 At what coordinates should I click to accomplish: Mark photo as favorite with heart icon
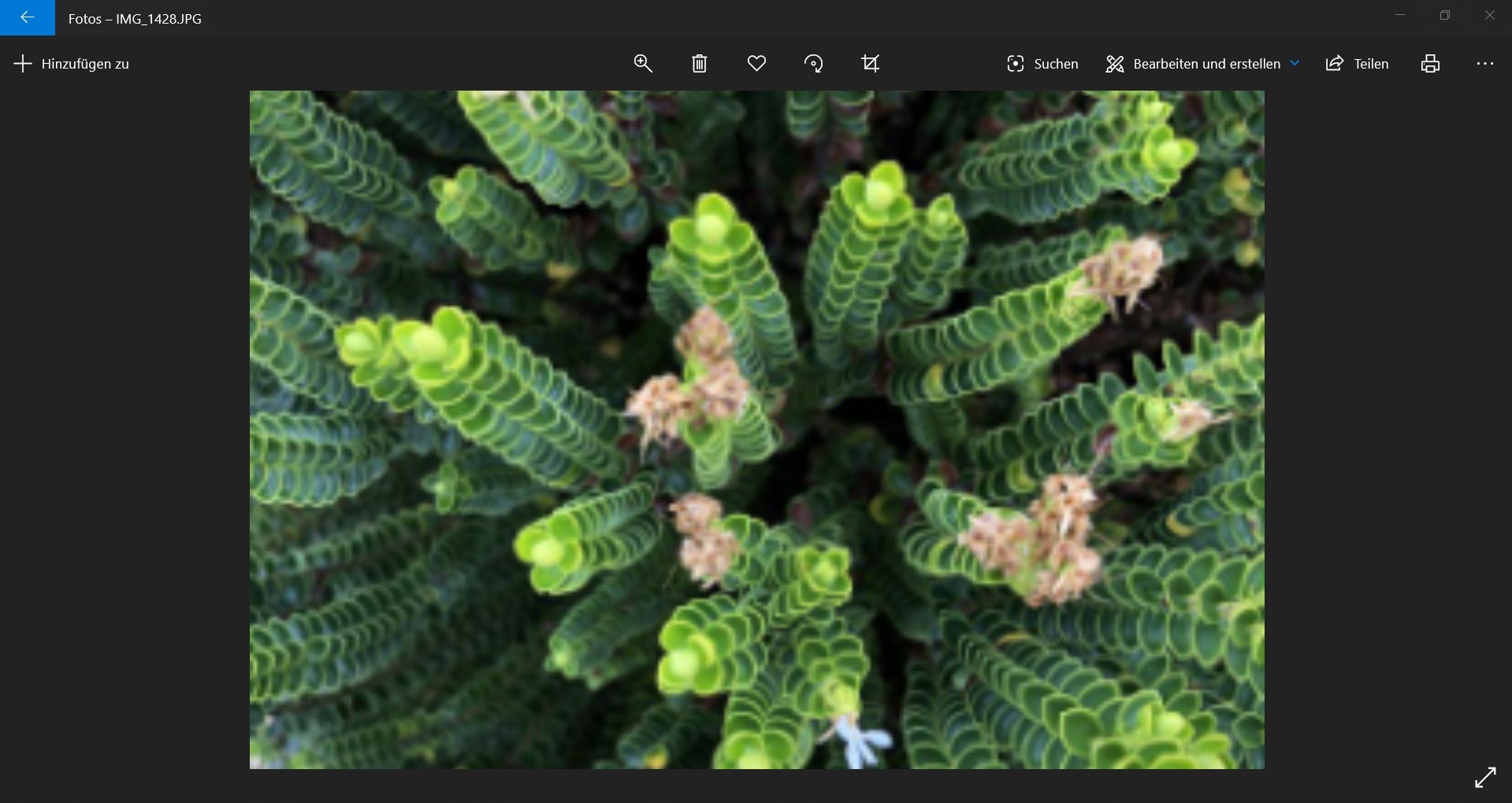pyautogui.click(x=756, y=64)
